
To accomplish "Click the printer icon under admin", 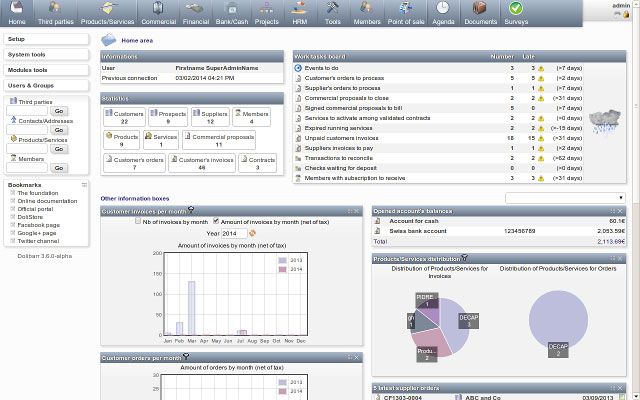I will (617, 15).
